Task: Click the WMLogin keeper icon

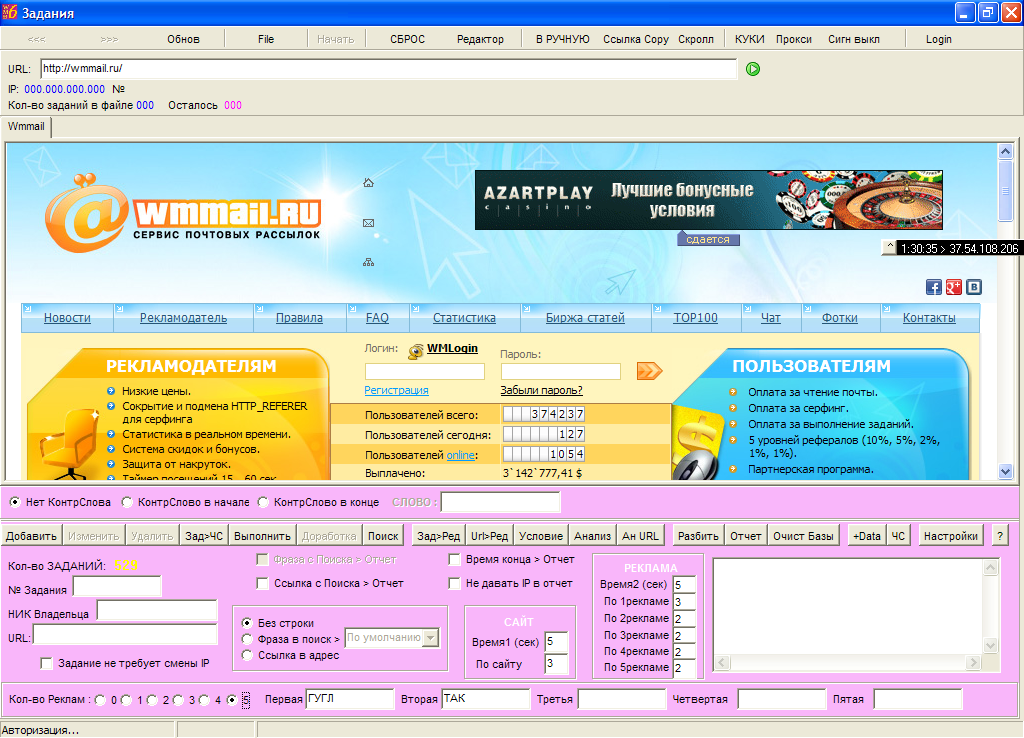Action: [415, 352]
